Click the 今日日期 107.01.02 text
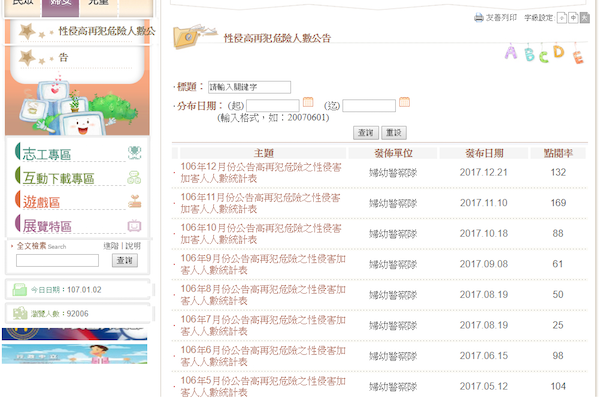Viewport: 600px width, 398px height. click(x=66, y=290)
